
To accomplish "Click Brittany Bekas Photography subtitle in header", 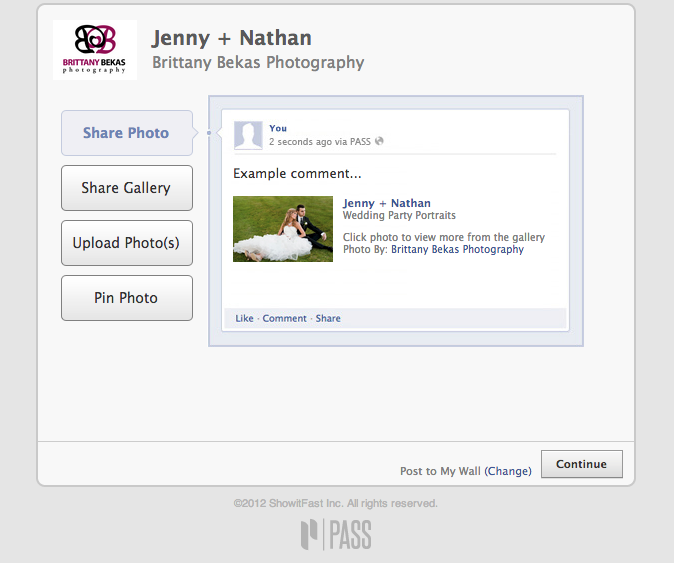I will click(257, 63).
